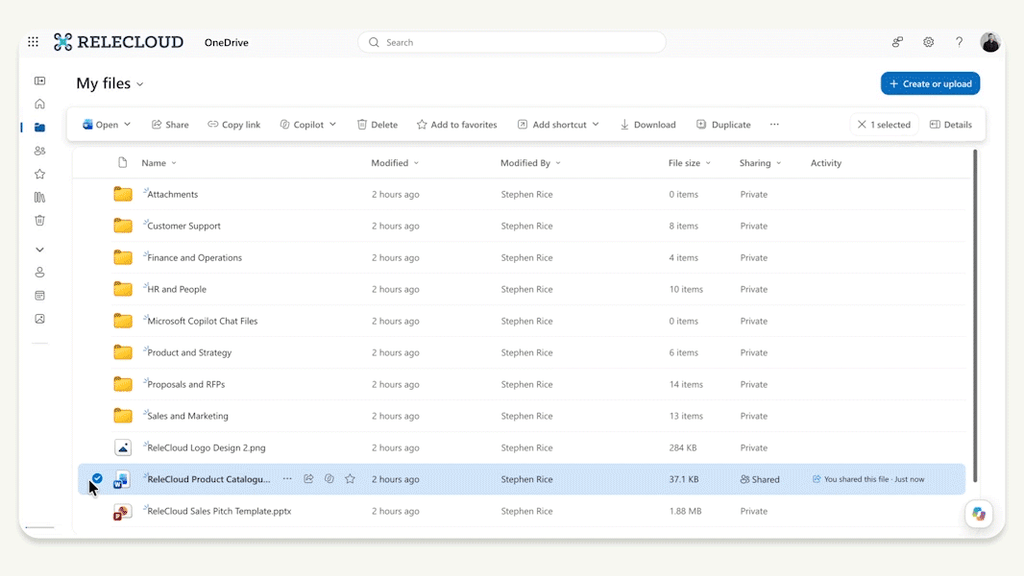Screen dimensions: 1024x576
Task: Open RelecCloud Logo Design 2.png
Action: pyautogui.click(x=206, y=448)
